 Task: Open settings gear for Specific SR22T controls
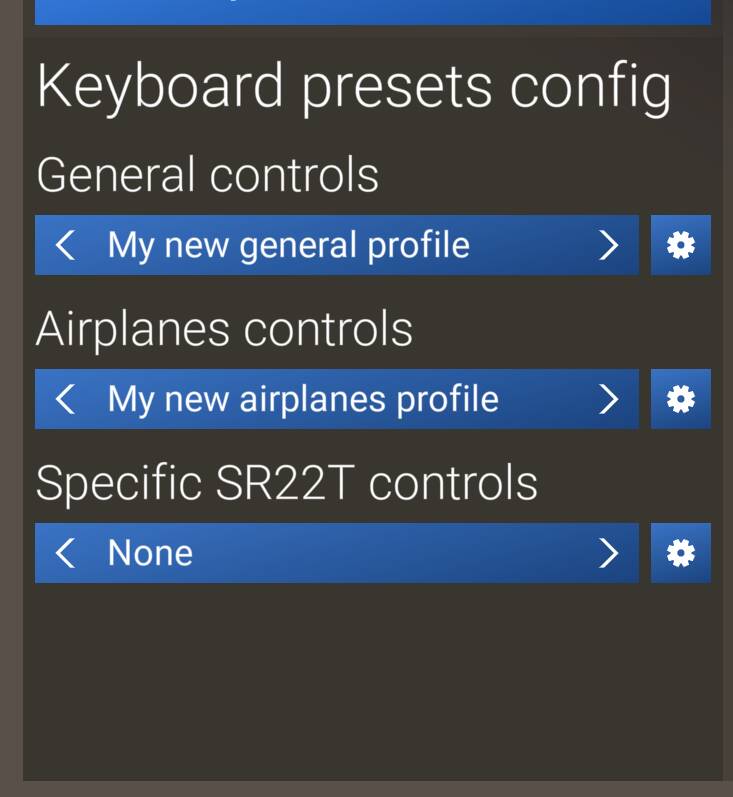click(x=681, y=553)
